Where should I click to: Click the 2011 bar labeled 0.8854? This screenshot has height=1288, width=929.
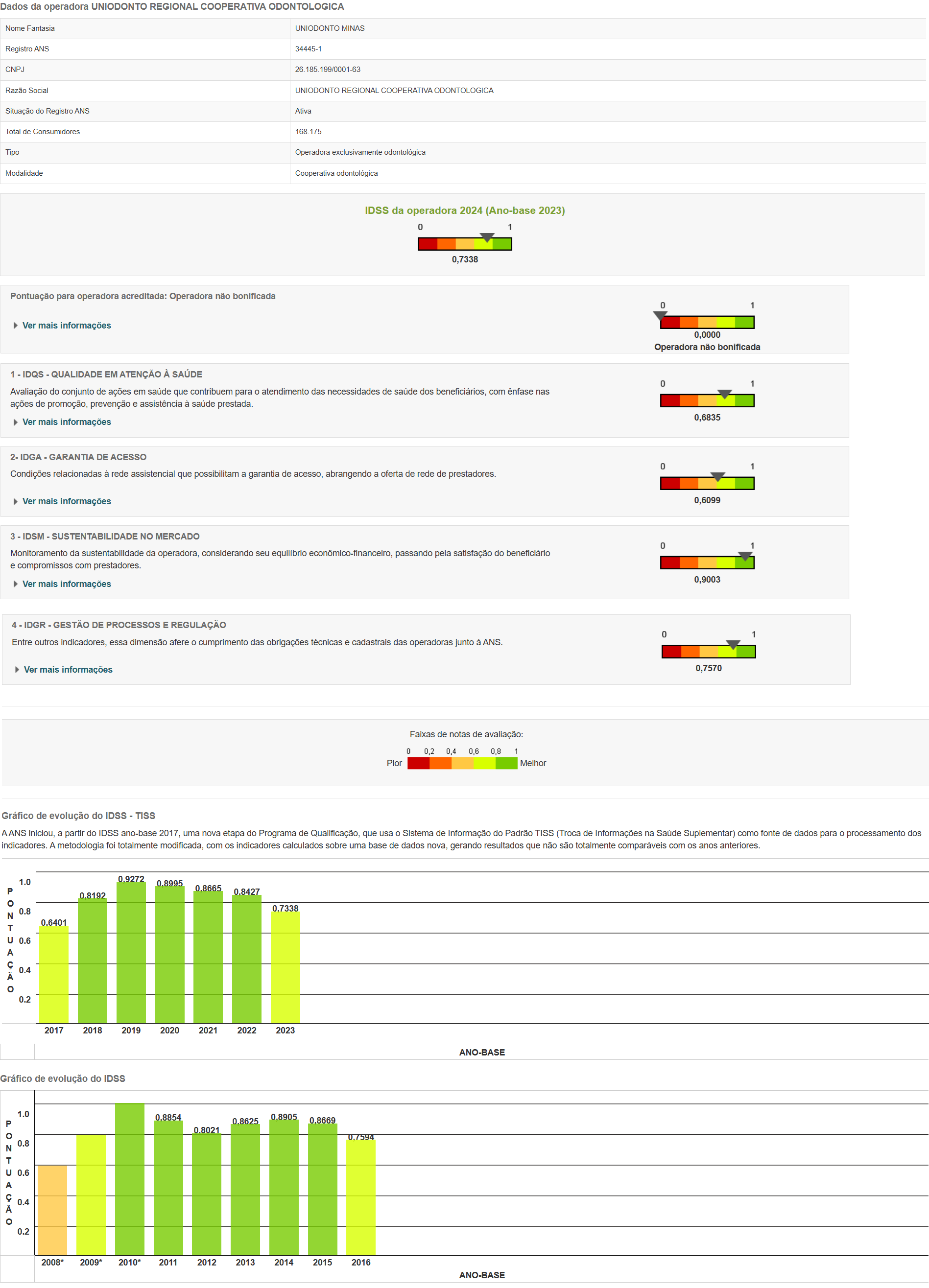[168, 1188]
